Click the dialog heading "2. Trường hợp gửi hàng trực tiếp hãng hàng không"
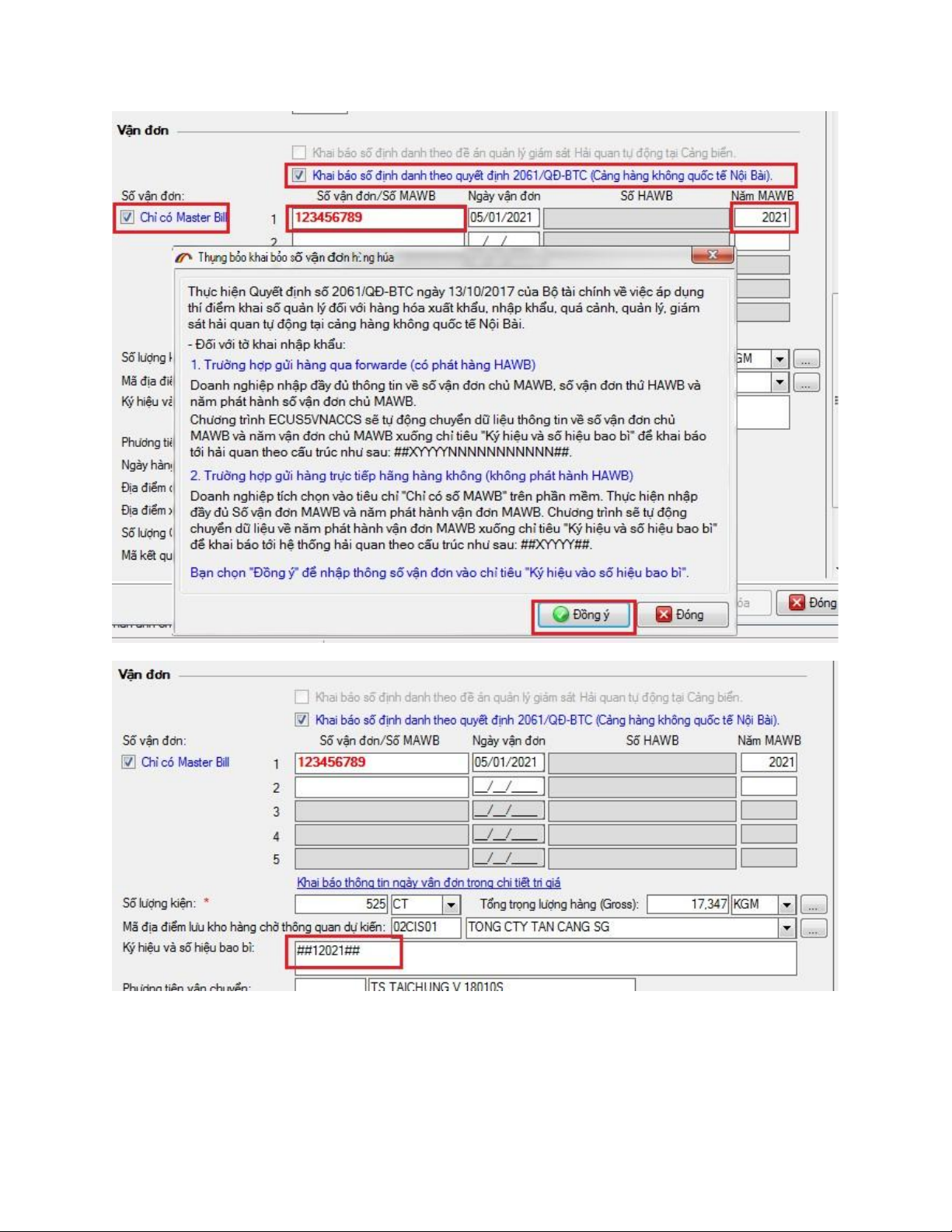The width and height of the screenshot is (952, 1232). 412,476
